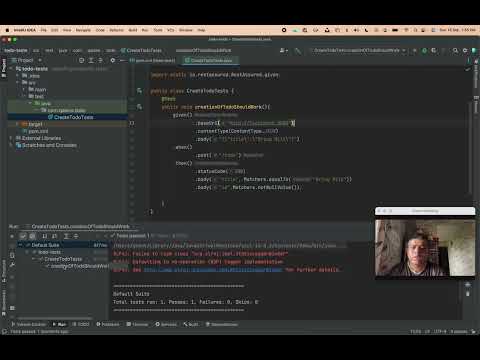Click Project panel options gear icon
The width and height of the screenshot is (480, 360).
[x=113, y=60]
